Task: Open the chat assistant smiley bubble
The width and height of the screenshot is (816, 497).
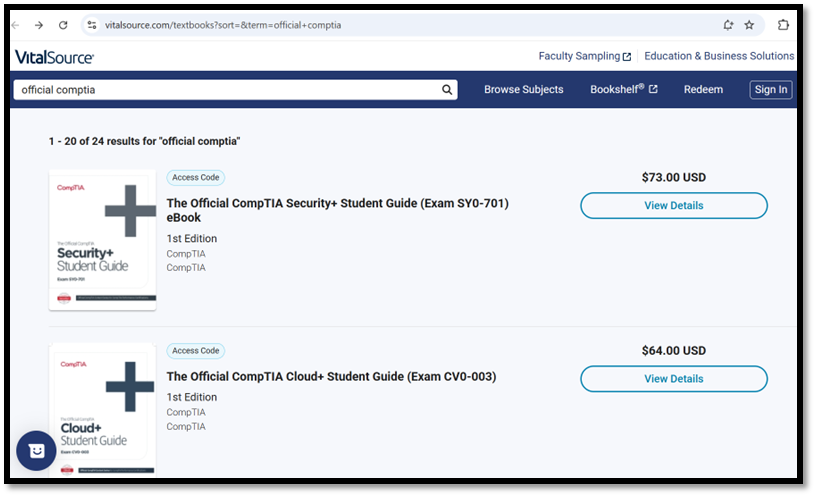Action: coord(36,451)
